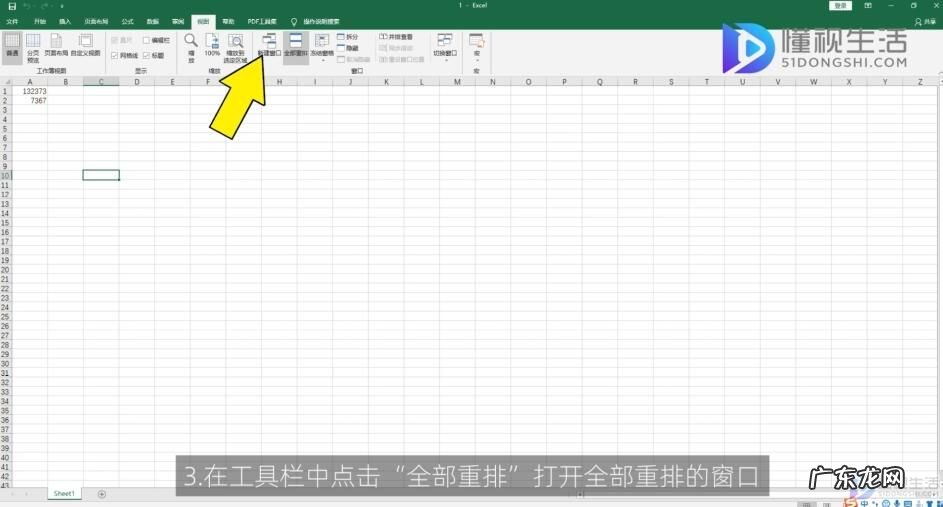Open the Home (开始) tab
This screenshot has width=943, height=507.
point(40,22)
